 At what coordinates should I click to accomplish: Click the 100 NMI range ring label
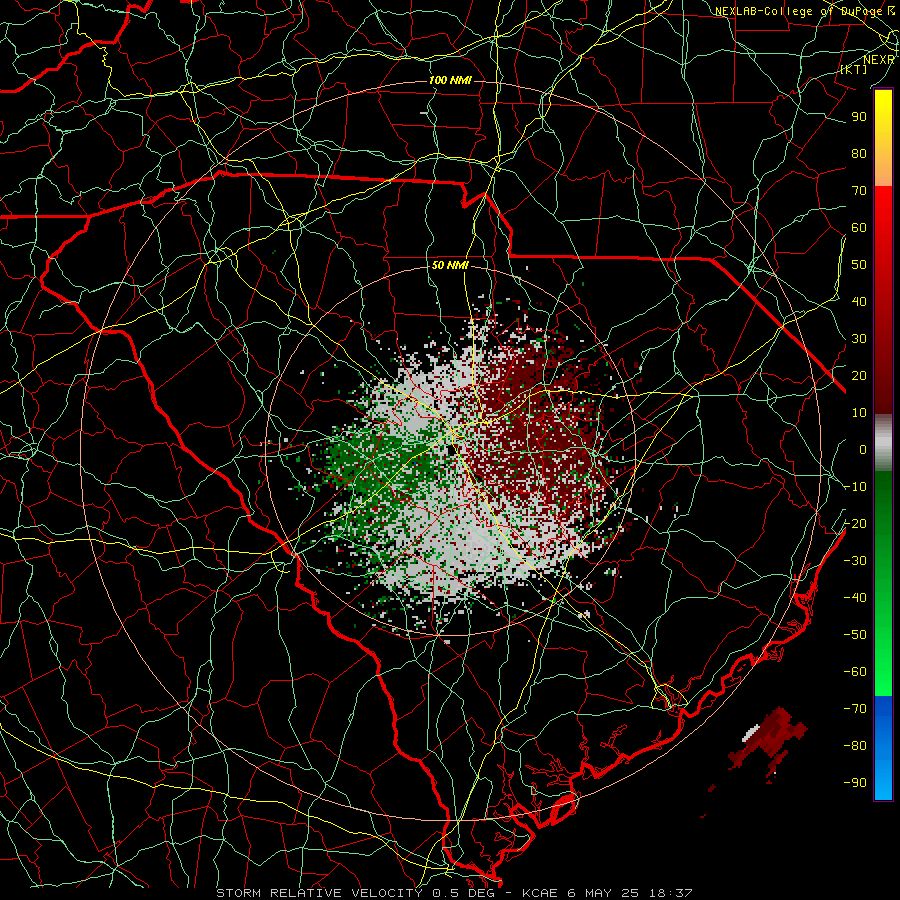click(x=450, y=80)
